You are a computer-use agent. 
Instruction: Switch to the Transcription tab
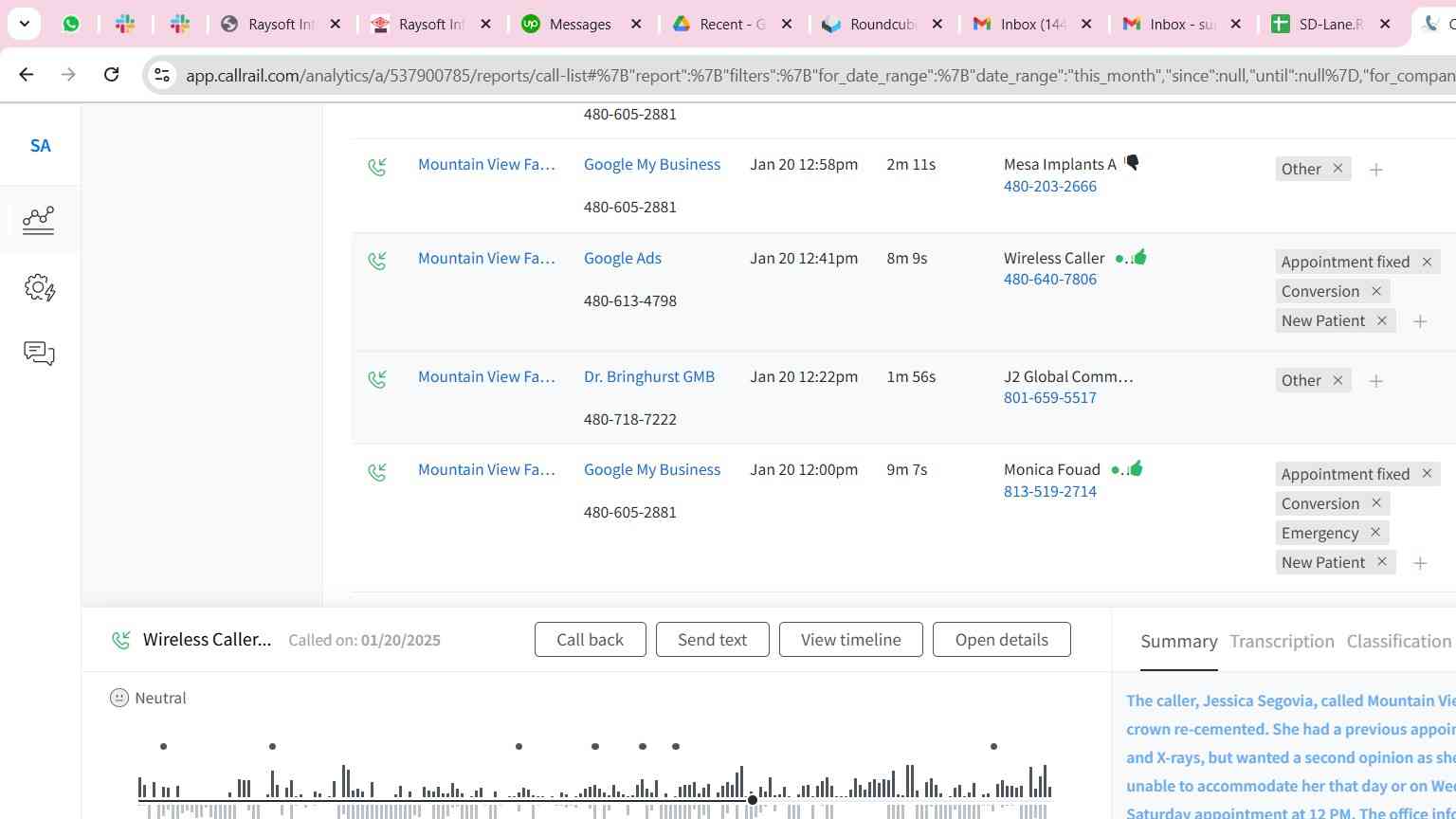1282,642
